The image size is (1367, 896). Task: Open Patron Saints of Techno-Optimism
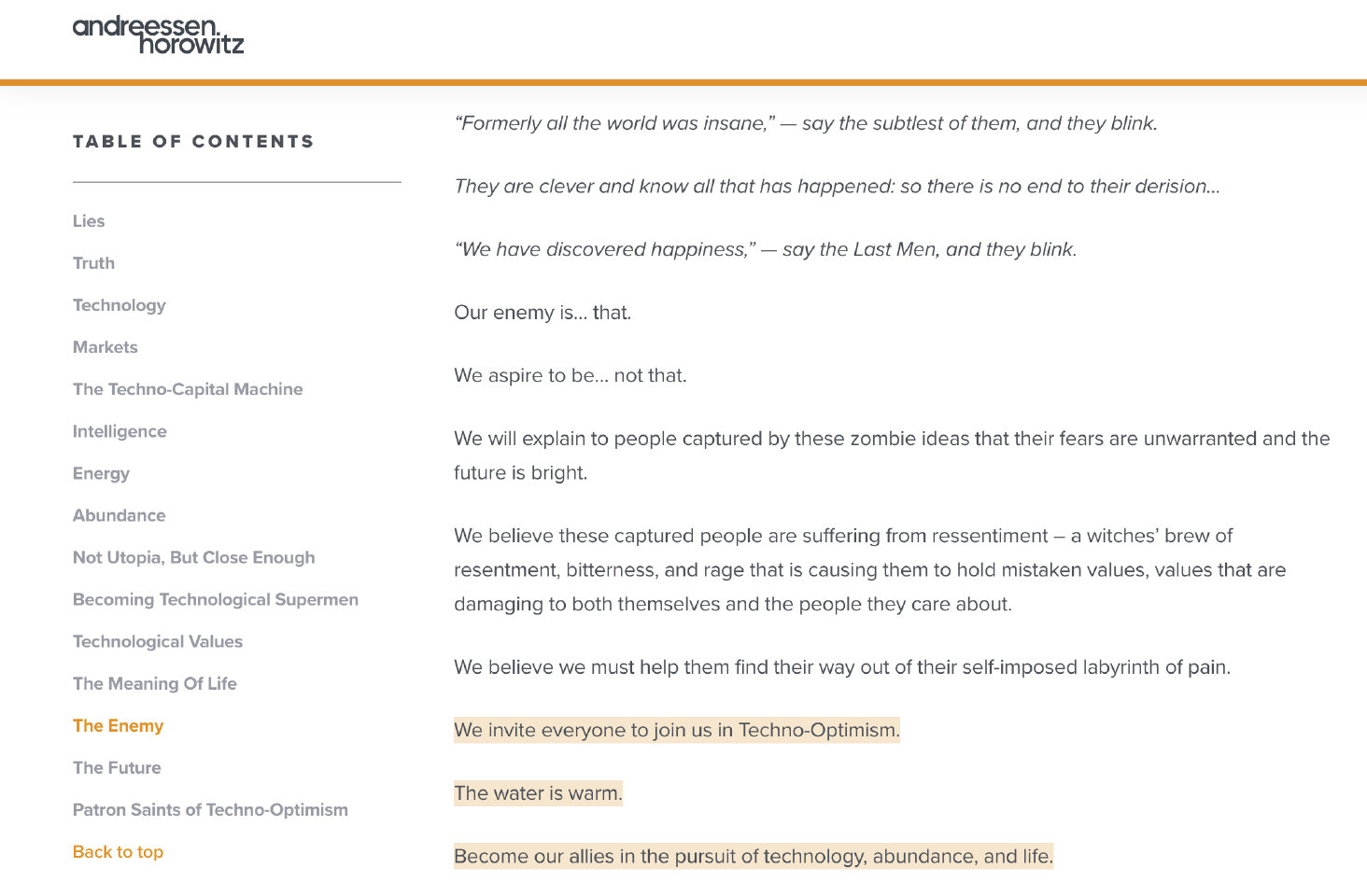(210, 809)
